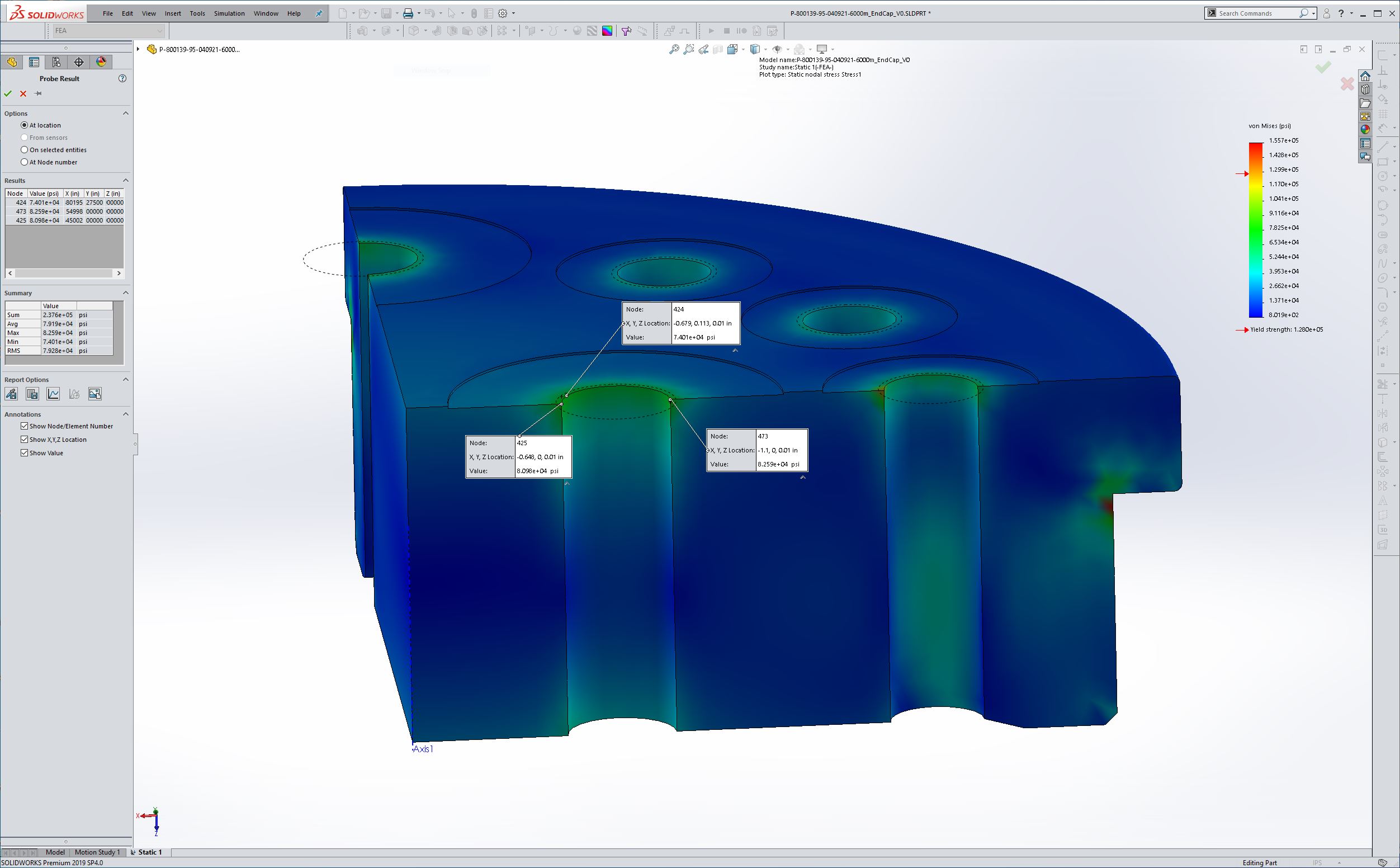Click Zoom to Area magnifier icon
The height and width of the screenshot is (868, 1400).
click(688, 49)
